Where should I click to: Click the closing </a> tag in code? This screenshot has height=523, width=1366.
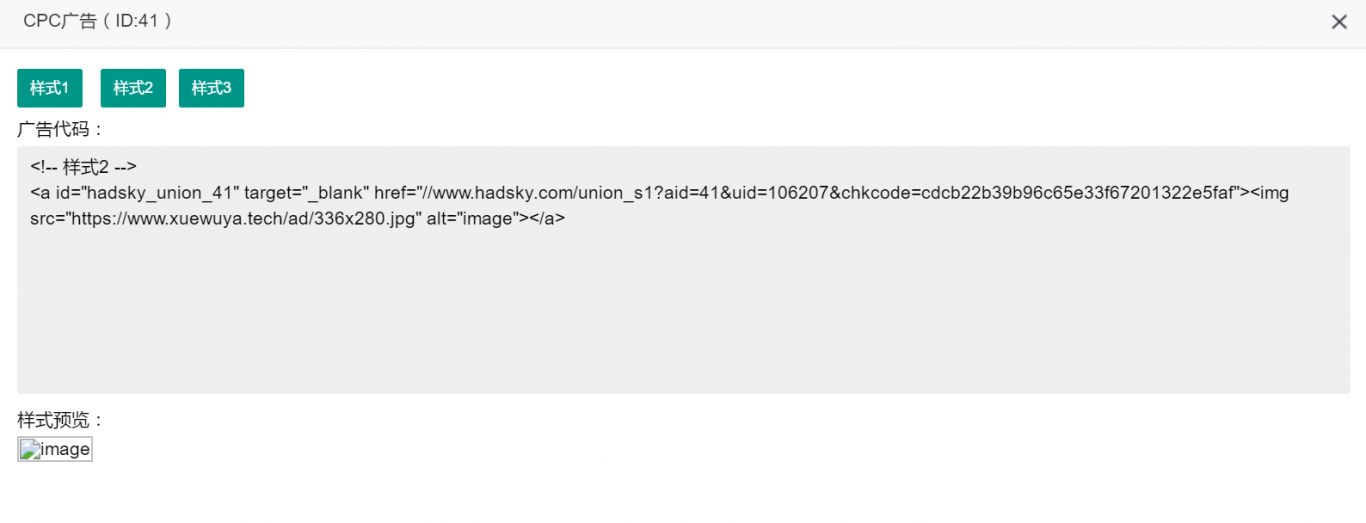pos(546,218)
